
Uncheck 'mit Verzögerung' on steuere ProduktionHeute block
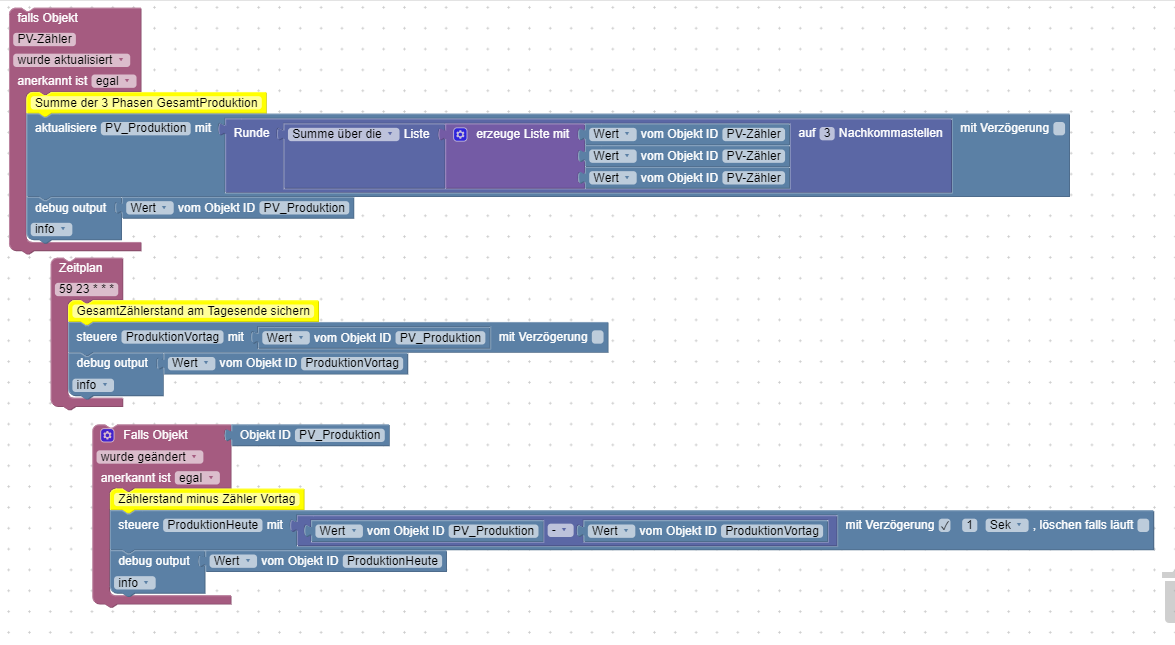(944, 525)
